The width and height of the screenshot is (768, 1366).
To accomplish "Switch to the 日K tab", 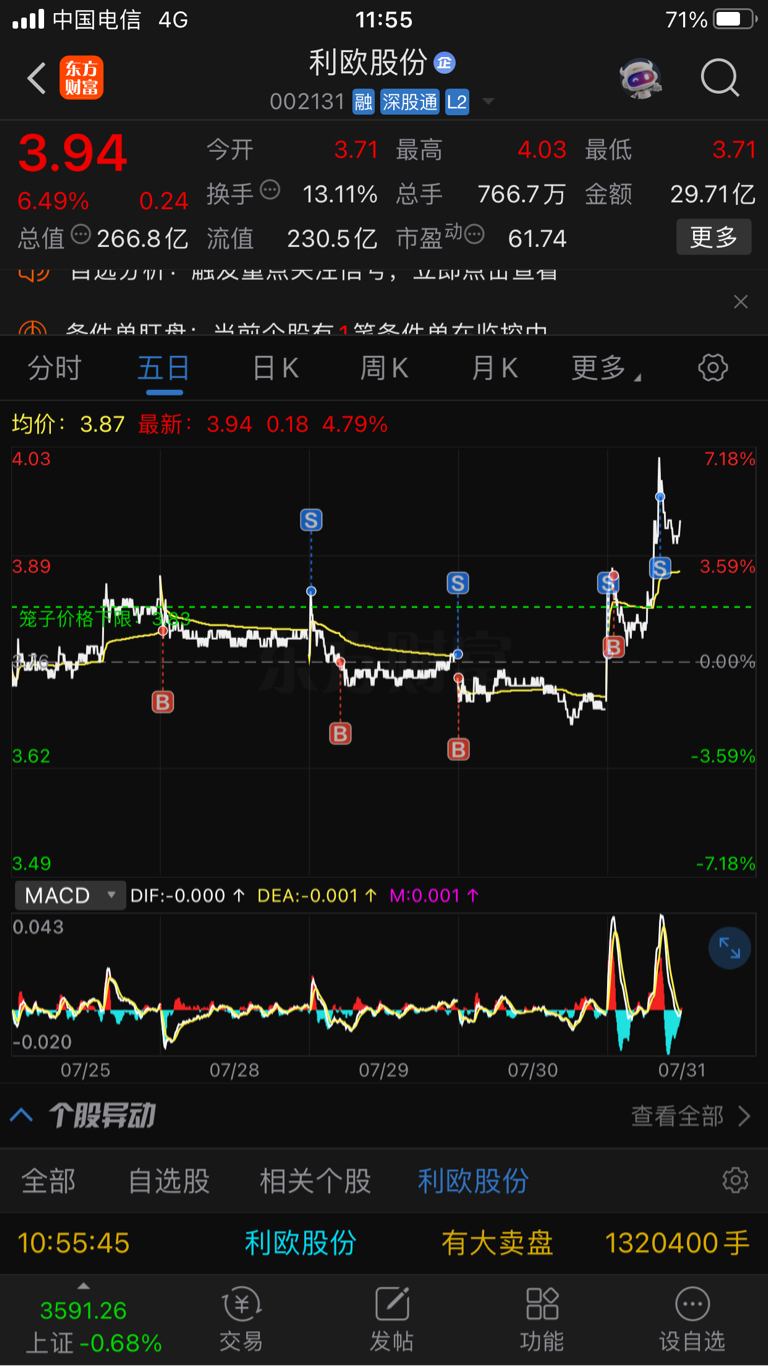I will (x=275, y=368).
